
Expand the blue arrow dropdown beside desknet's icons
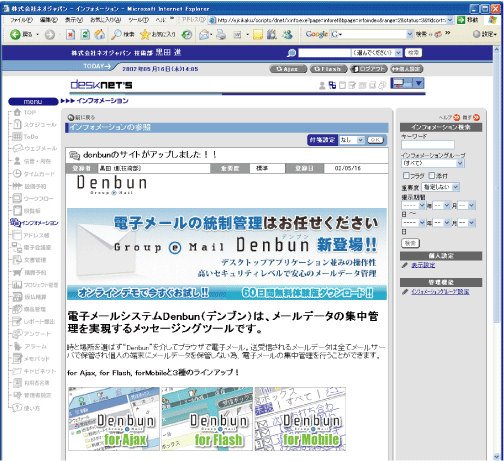(418, 83)
